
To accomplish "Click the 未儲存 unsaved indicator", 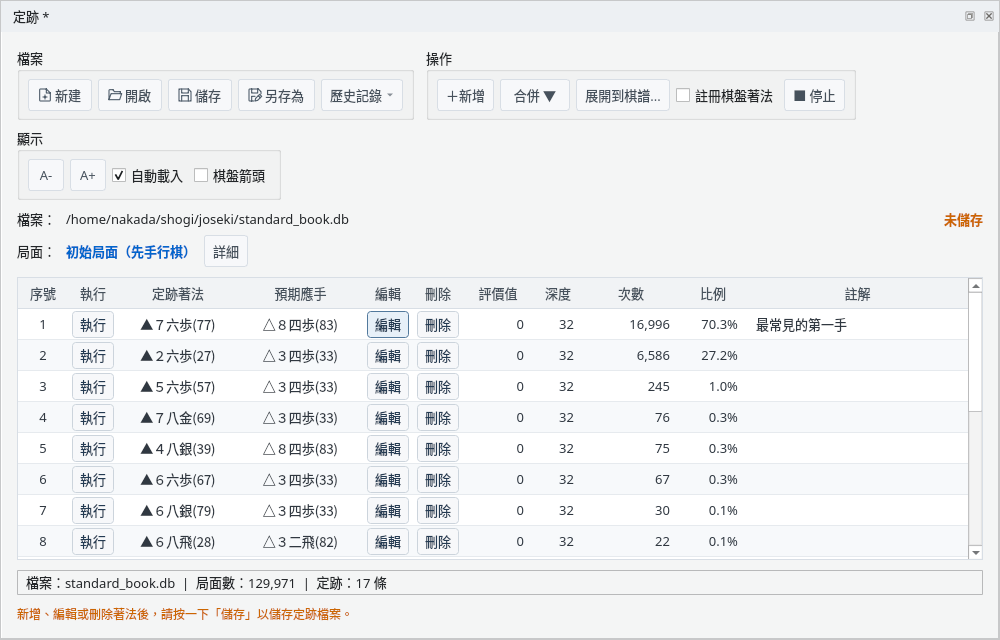I will 963,221.
